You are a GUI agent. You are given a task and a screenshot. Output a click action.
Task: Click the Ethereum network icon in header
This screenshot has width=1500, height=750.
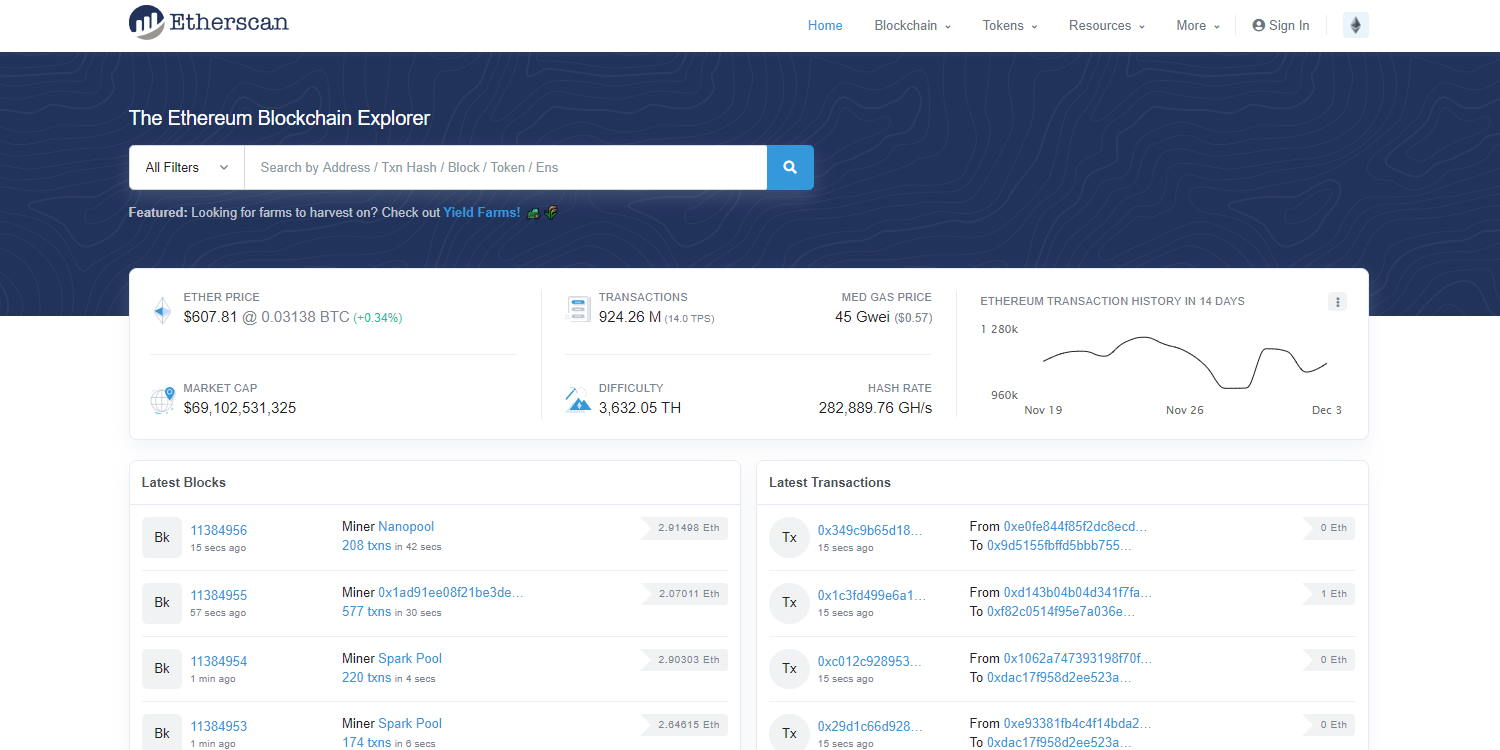point(1355,26)
